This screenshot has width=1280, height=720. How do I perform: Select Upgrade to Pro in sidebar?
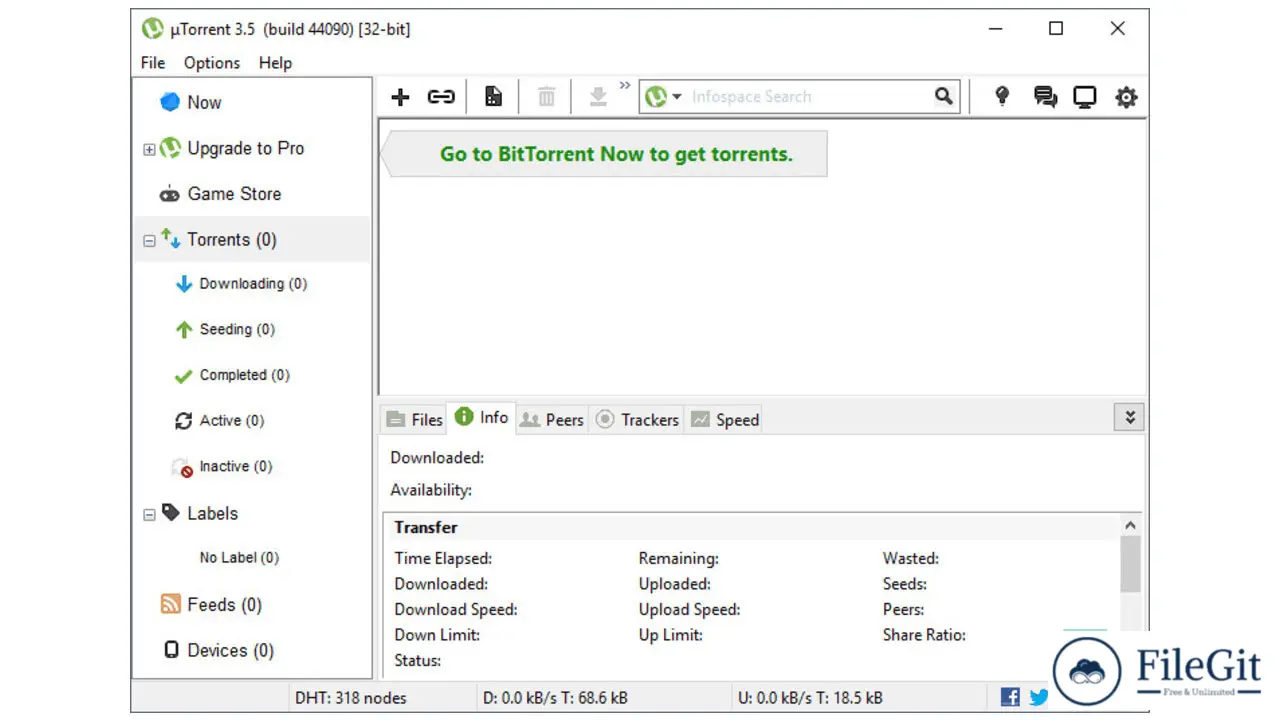(x=245, y=148)
